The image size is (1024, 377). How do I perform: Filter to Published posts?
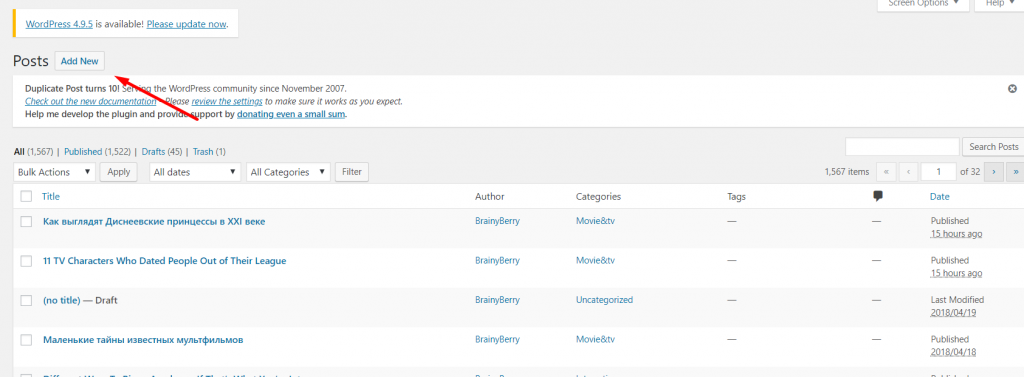point(83,152)
